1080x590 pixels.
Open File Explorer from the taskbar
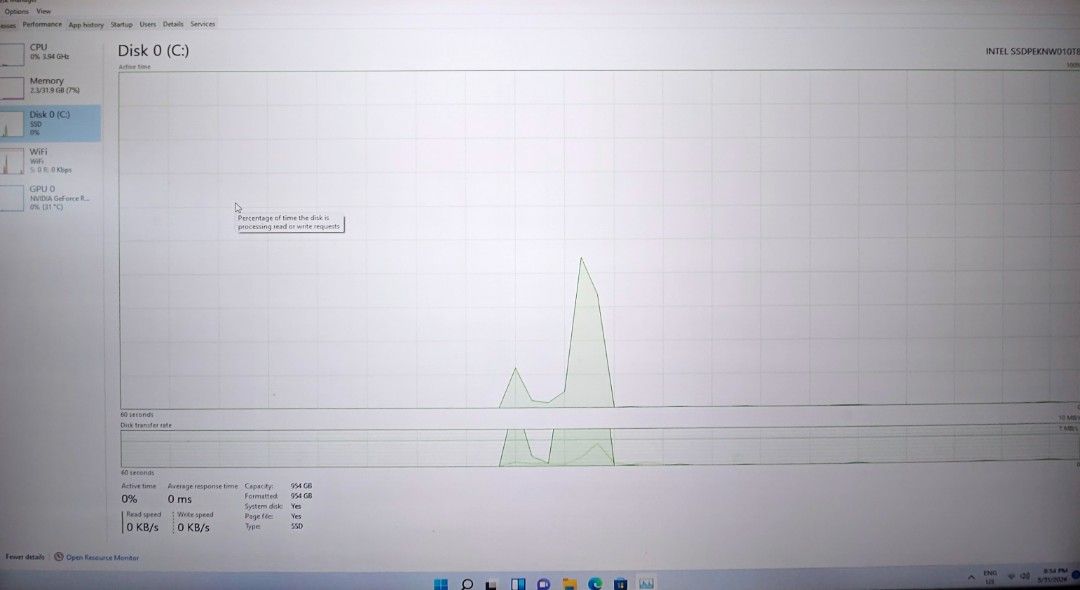(x=569, y=584)
